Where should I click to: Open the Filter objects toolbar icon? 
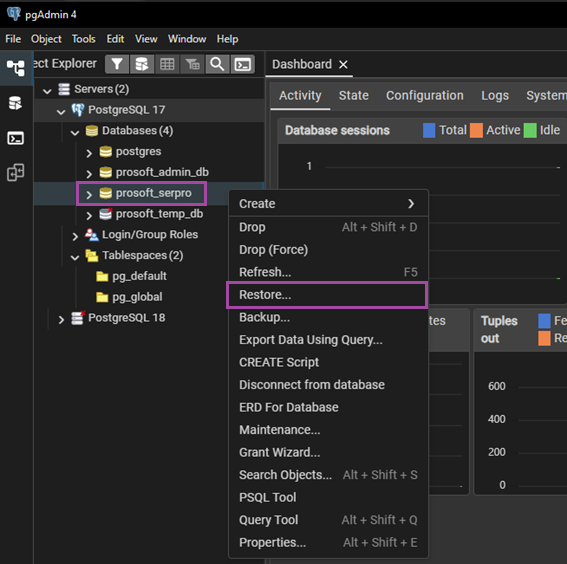click(x=117, y=64)
